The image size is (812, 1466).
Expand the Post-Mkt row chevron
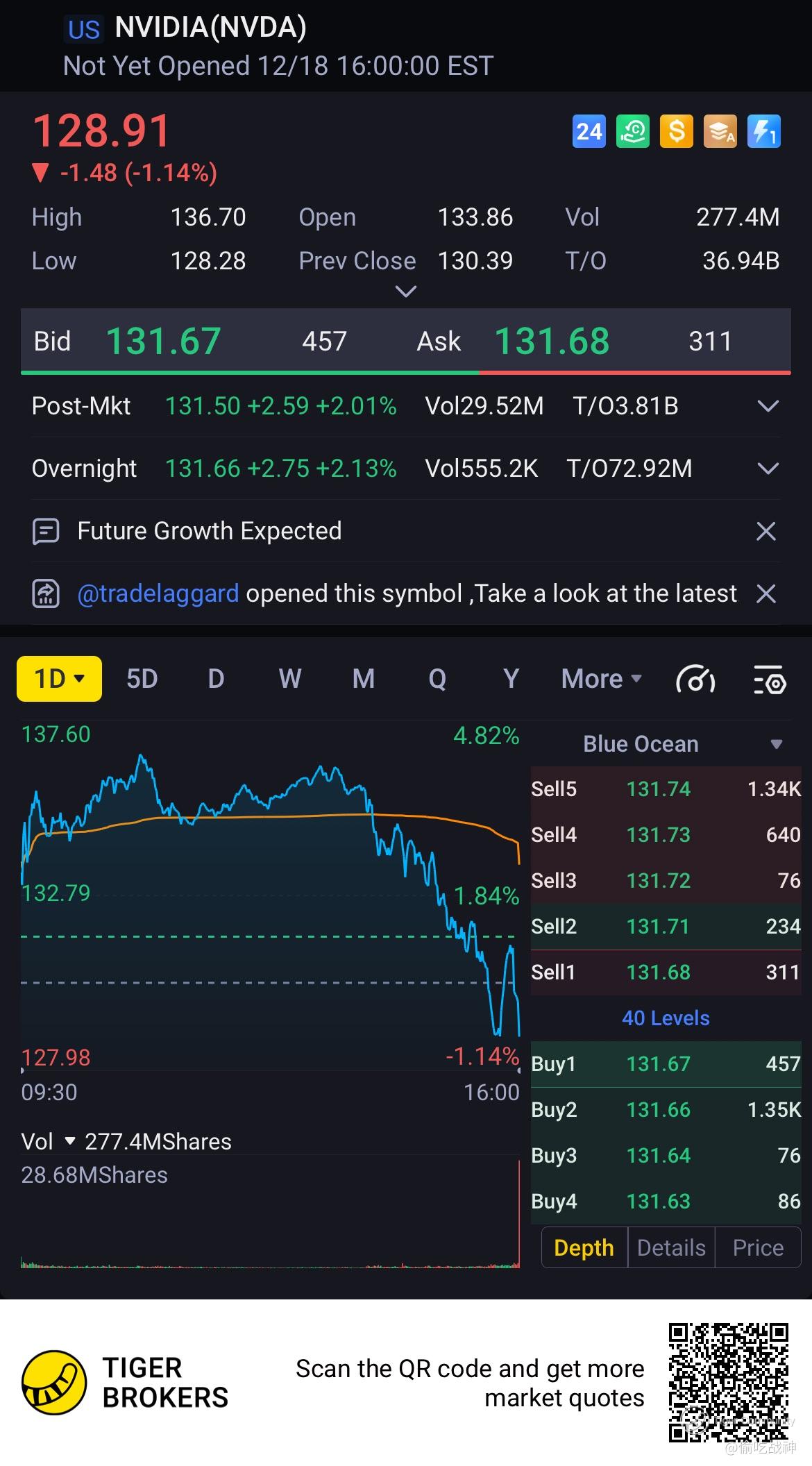(768, 406)
